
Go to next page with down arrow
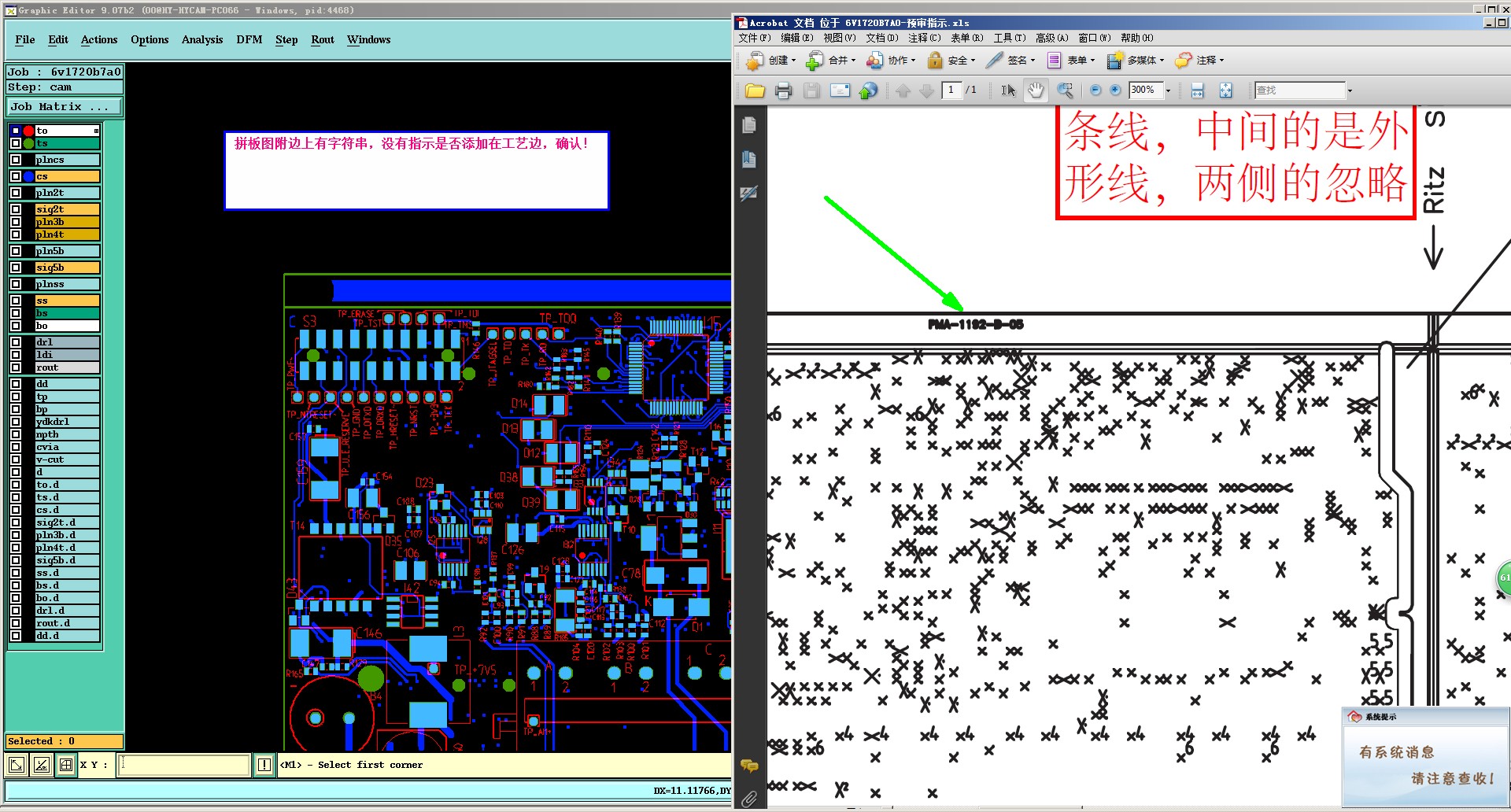[x=926, y=90]
